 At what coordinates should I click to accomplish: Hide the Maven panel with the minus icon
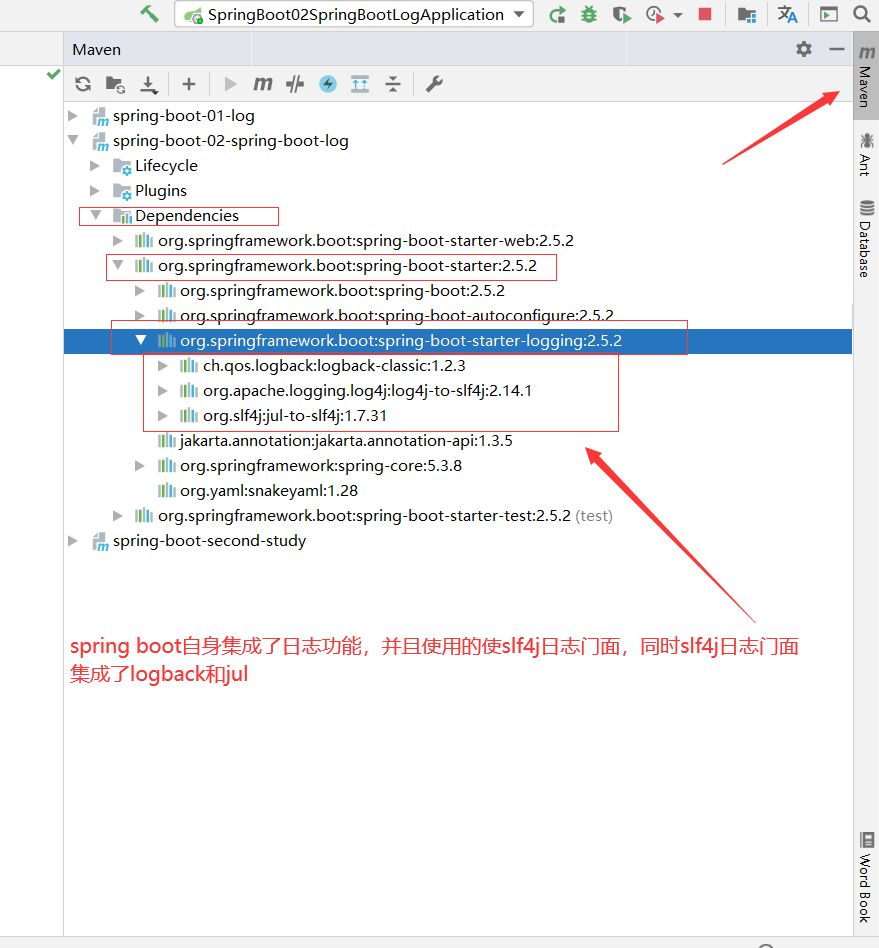(837, 49)
